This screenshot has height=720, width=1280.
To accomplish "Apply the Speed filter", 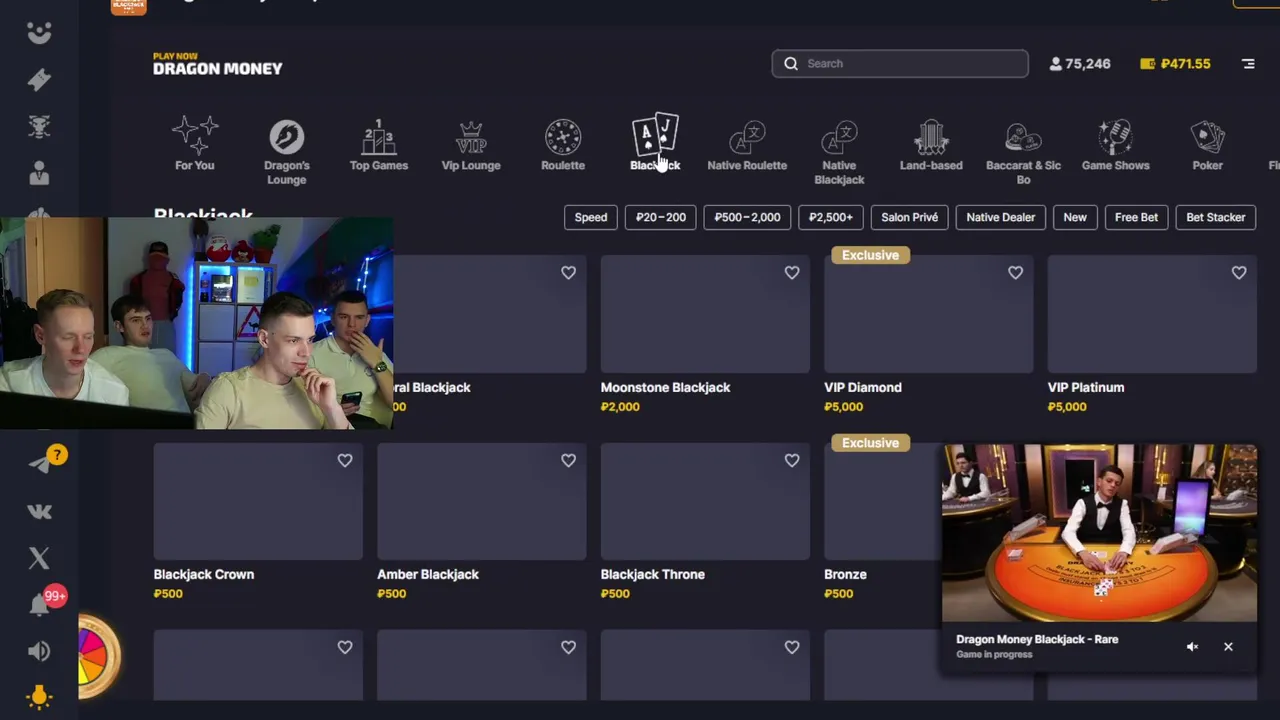I will click(591, 217).
